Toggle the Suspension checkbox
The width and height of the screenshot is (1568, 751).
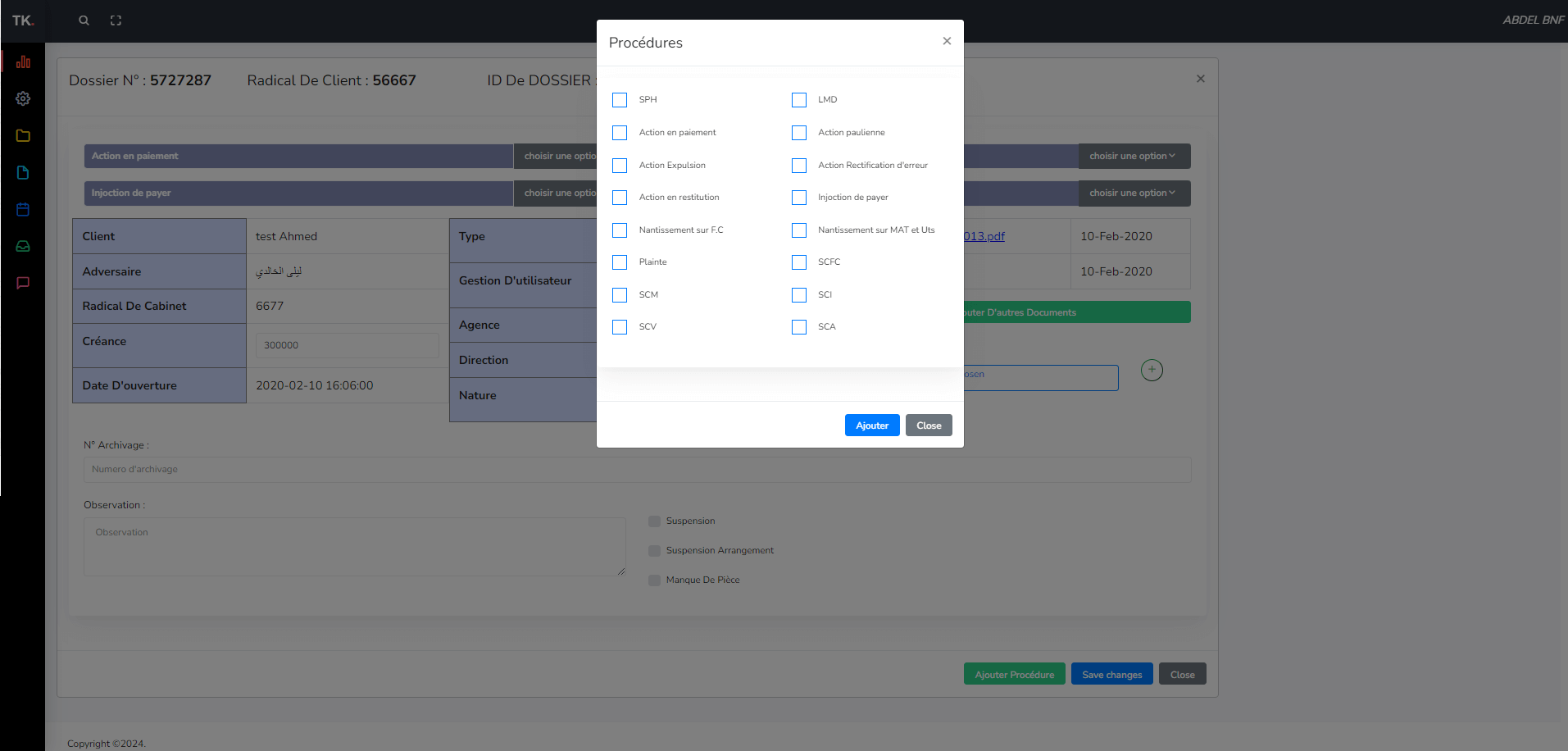click(654, 521)
